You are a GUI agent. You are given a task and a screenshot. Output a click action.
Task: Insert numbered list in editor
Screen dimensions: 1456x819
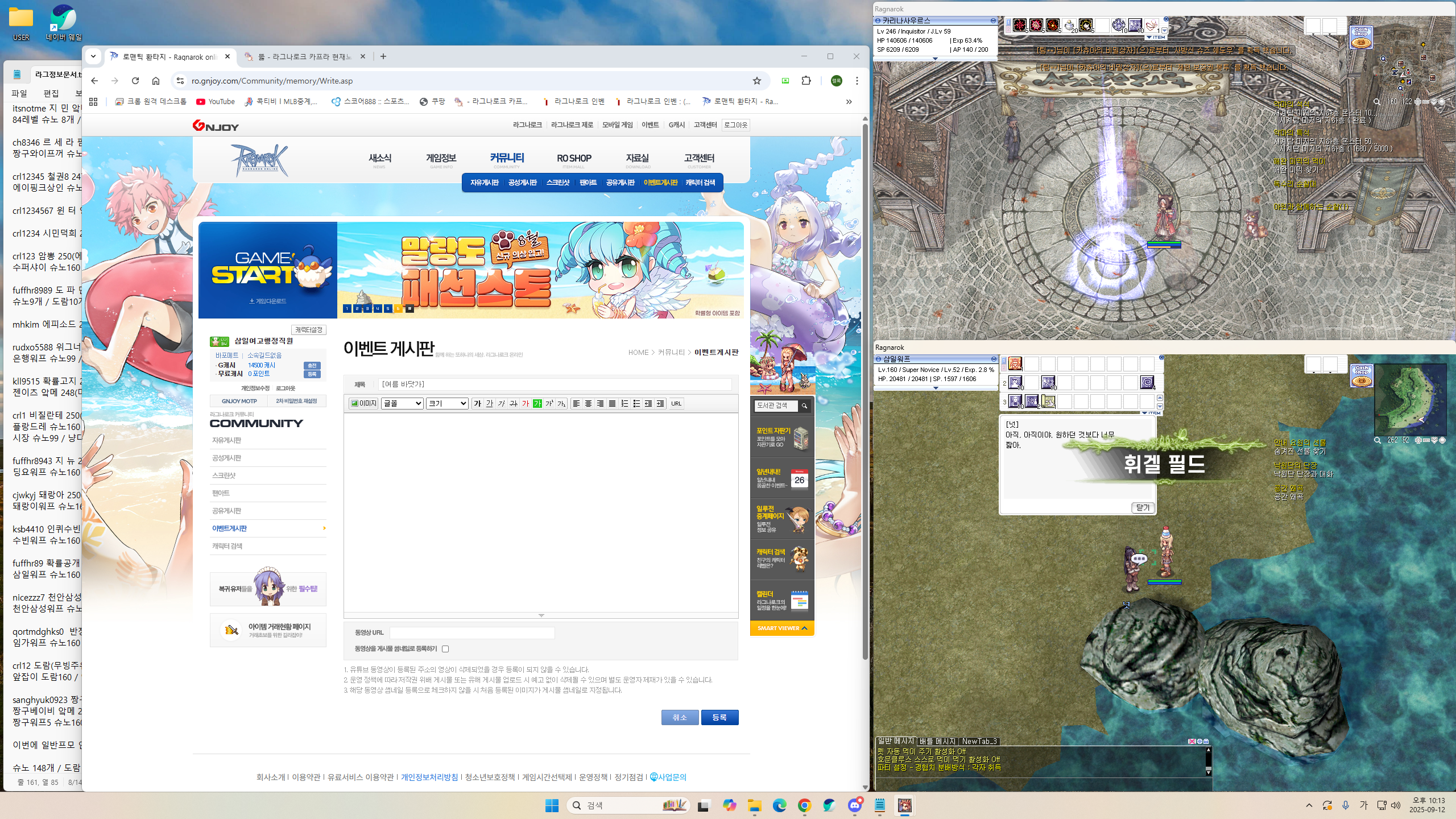click(624, 403)
